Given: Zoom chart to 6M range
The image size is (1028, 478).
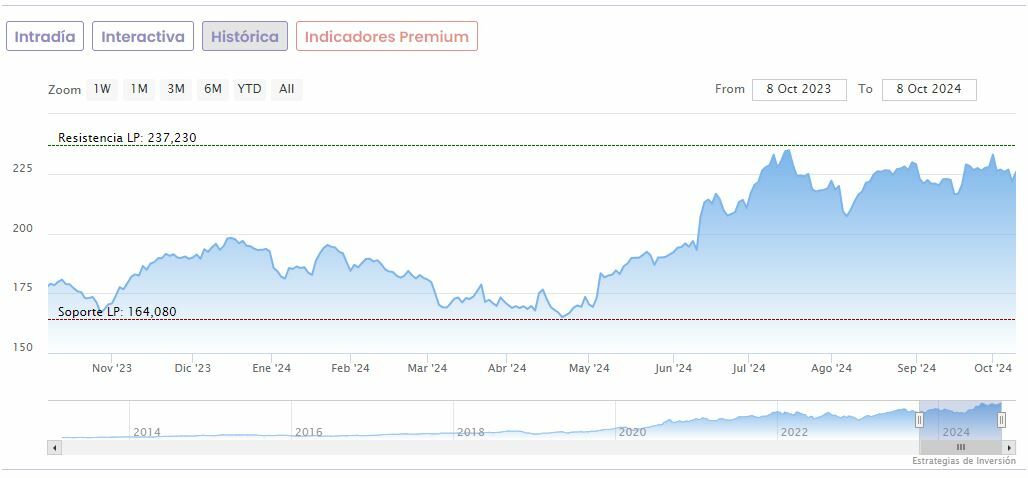Looking at the screenshot, I should pyautogui.click(x=212, y=89).
